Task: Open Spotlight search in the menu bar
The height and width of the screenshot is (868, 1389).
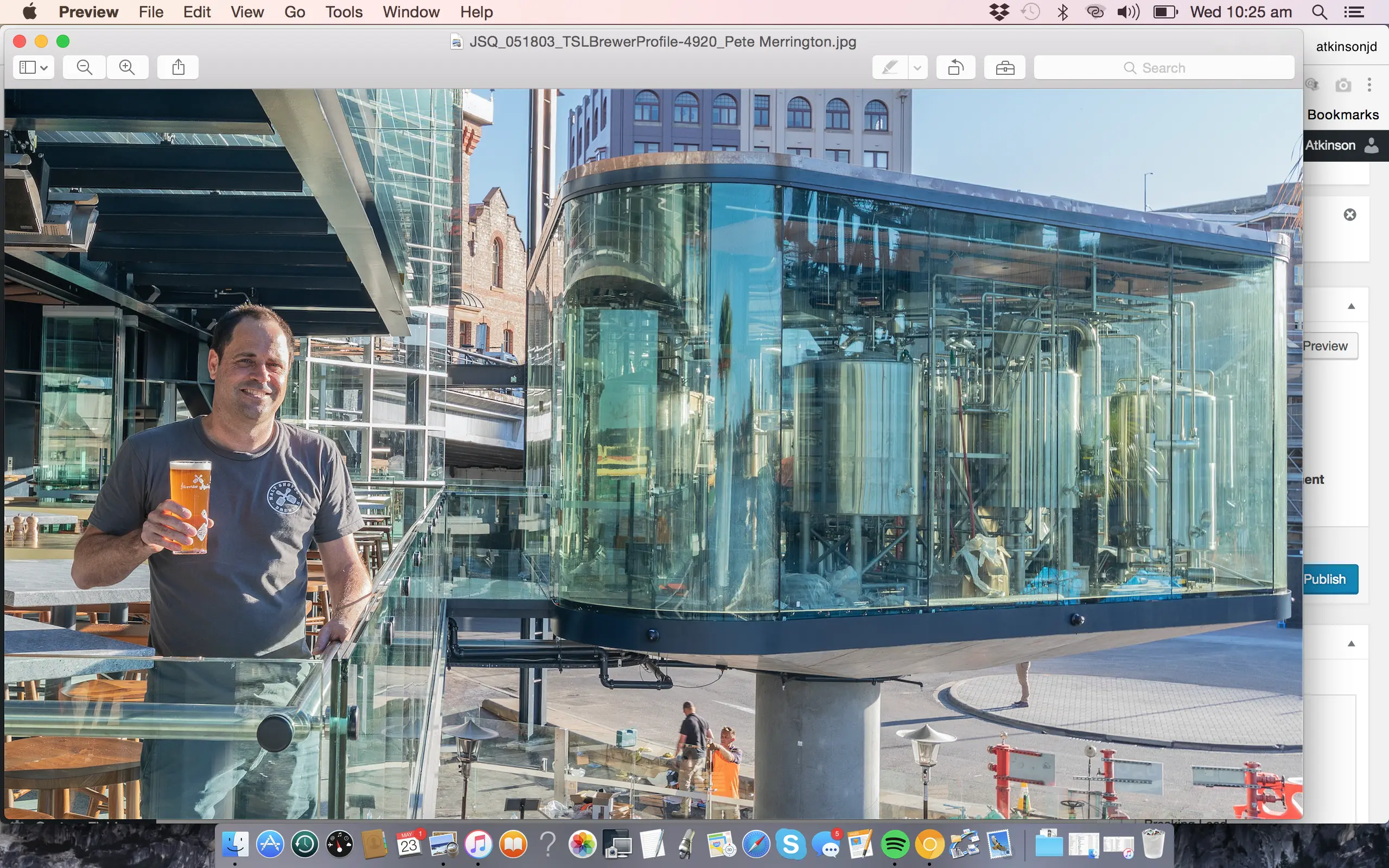Action: pos(1320,12)
